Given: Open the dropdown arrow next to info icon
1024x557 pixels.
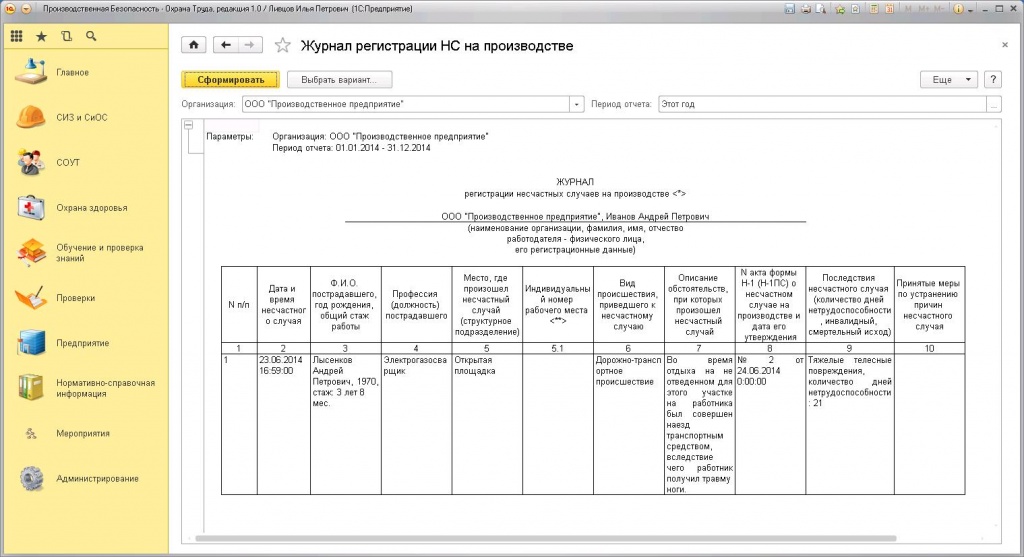Looking at the screenshot, I should 970,10.
